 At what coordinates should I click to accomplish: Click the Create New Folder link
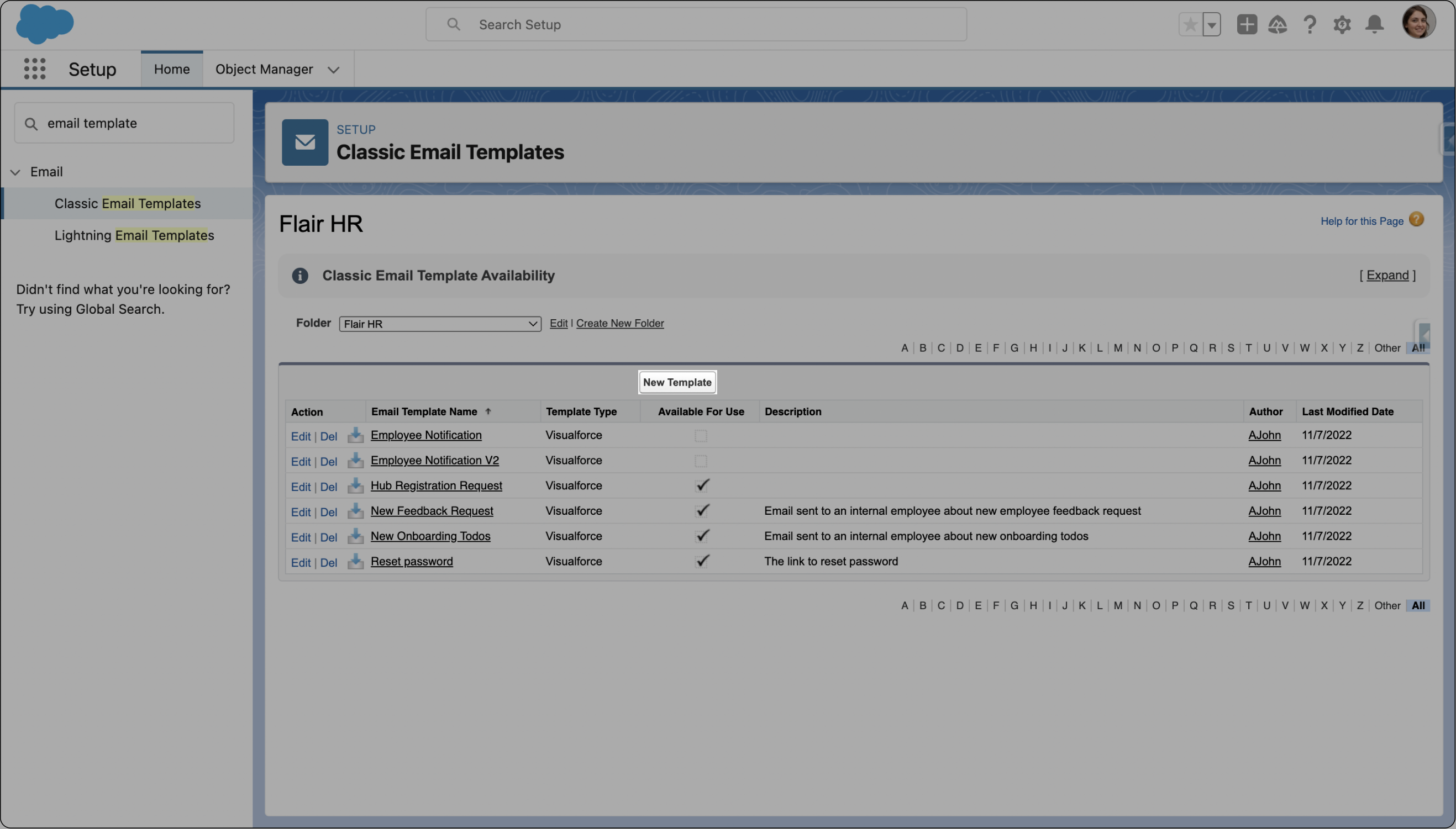[620, 324]
